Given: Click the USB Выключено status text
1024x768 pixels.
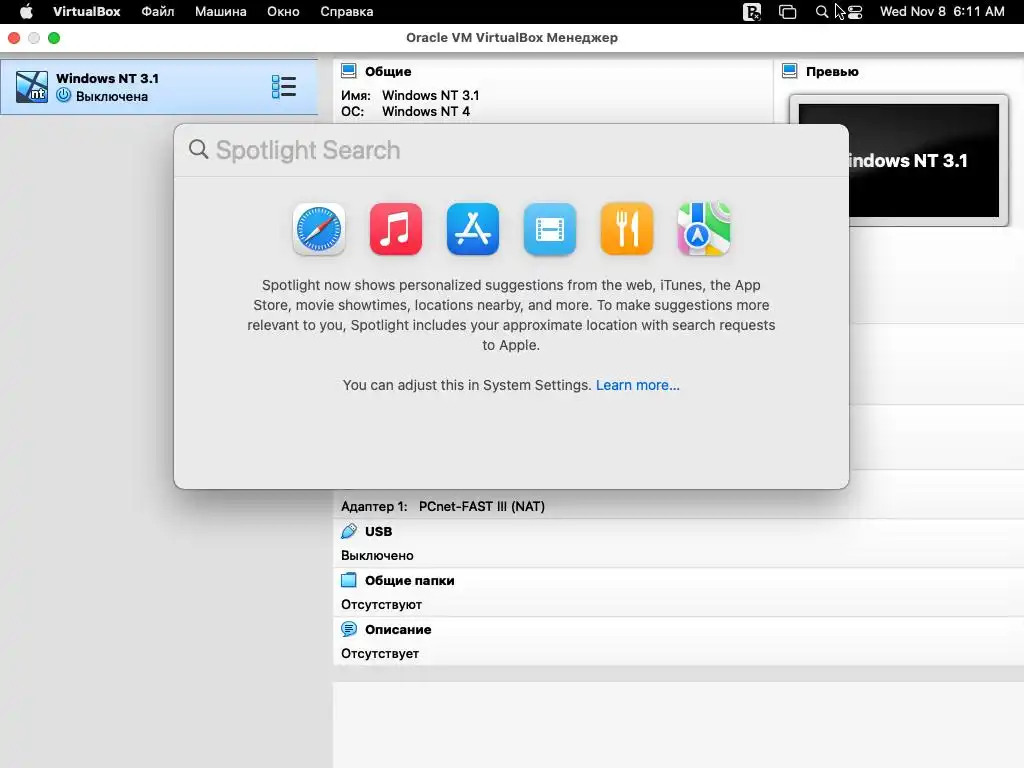Looking at the screenshot, I should point(377,556).
